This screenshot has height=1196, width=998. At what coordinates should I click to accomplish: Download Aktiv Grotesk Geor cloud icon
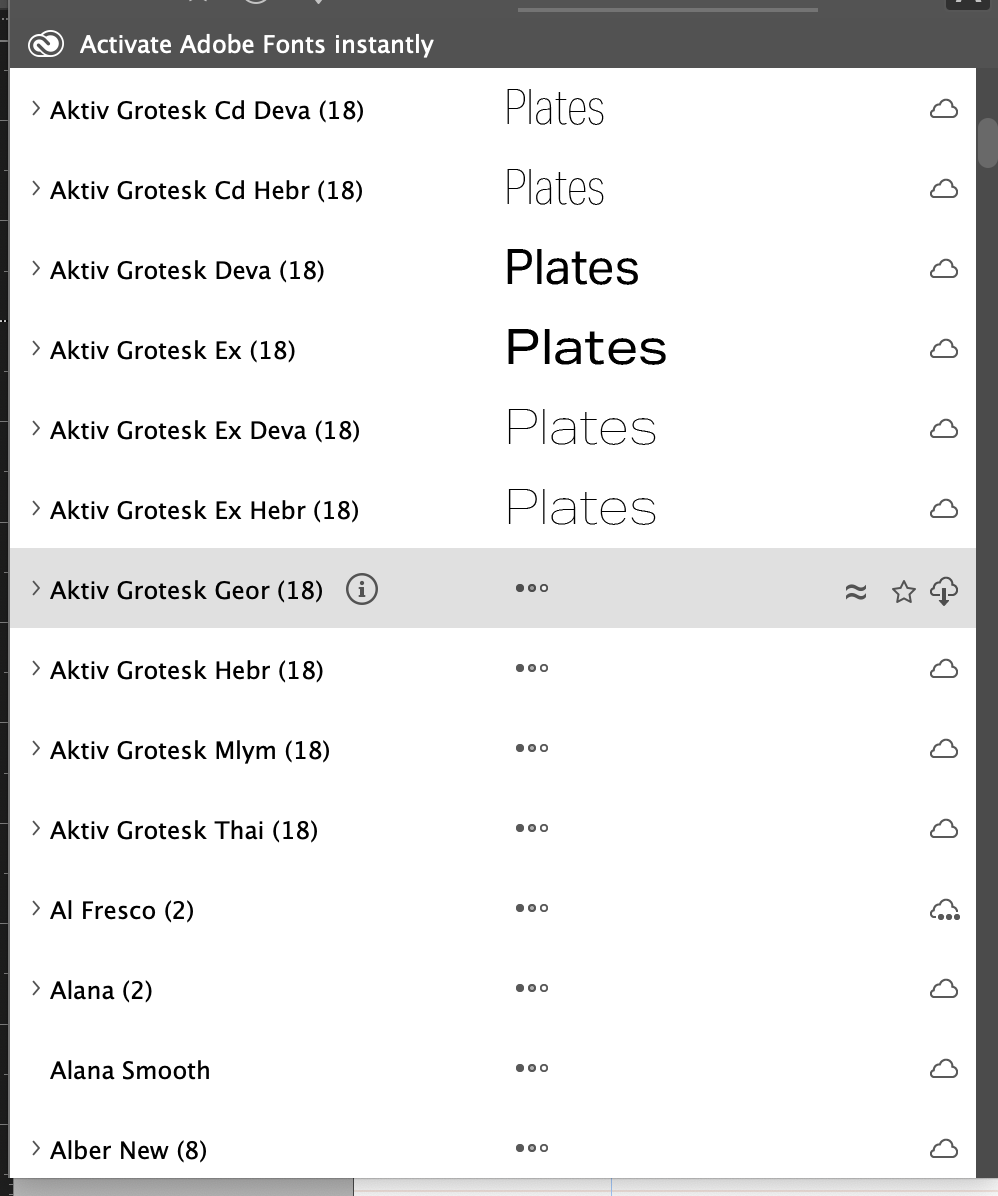point(944,592)
